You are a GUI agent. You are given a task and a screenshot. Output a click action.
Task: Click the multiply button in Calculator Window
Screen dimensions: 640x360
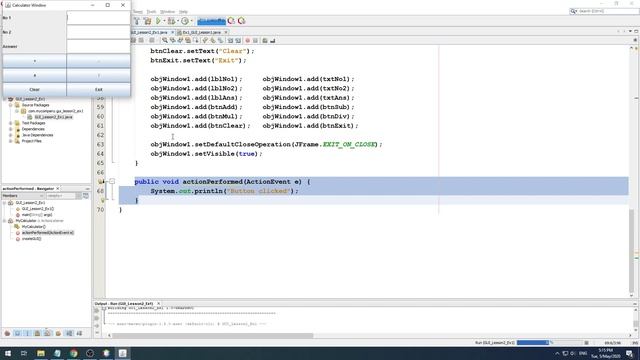[x=35, y=75]
